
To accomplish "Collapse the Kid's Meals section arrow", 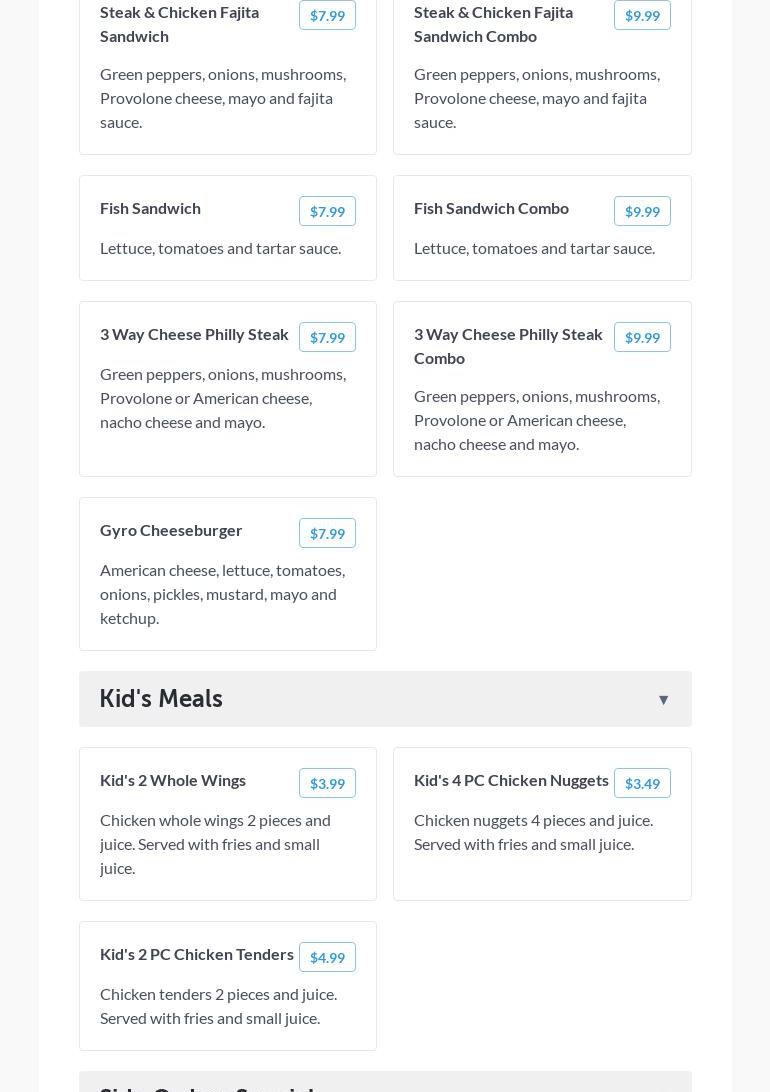I will pos(663,700).
